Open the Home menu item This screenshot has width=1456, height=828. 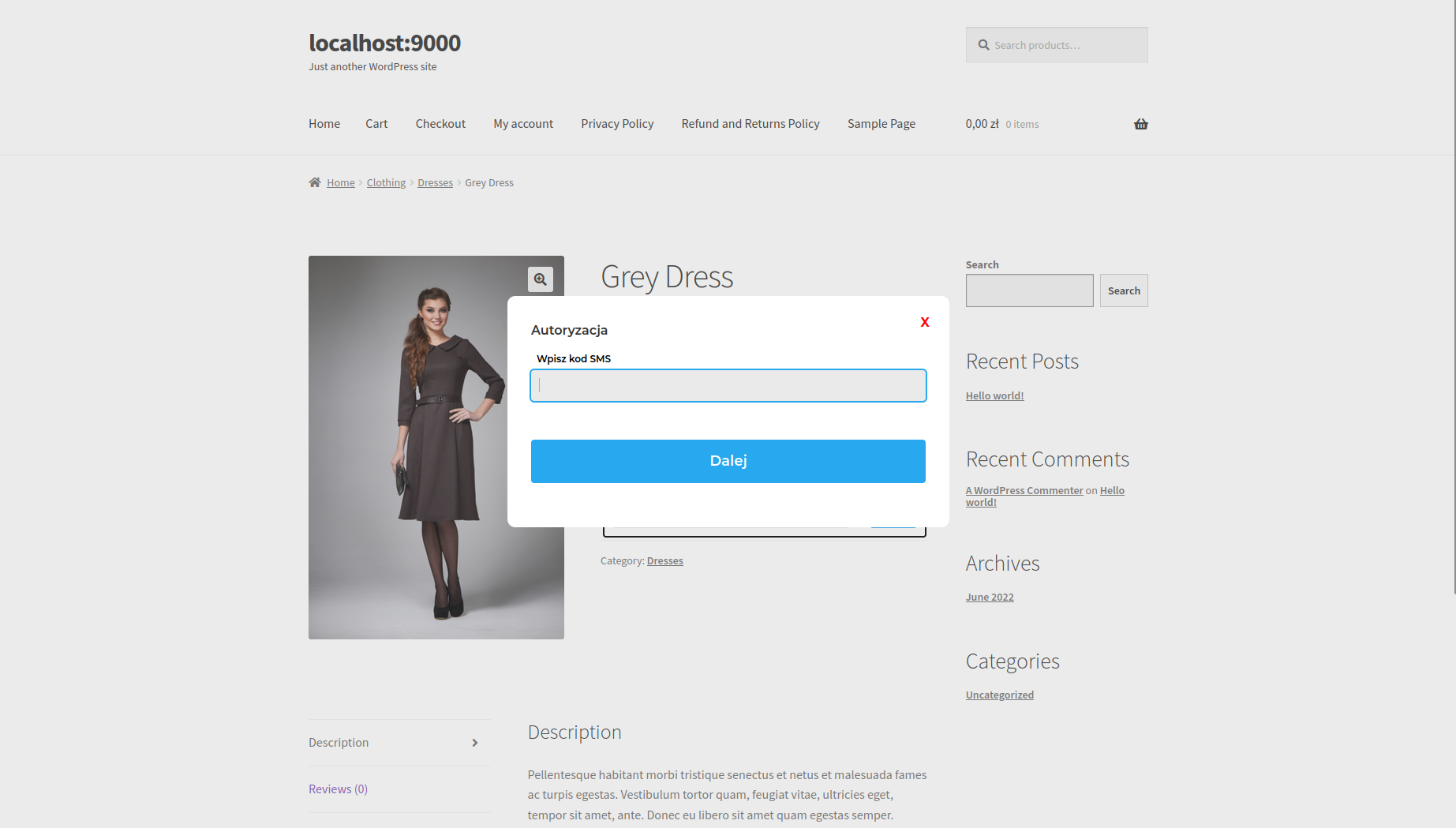pyautogui.click(x=324, y=124)
